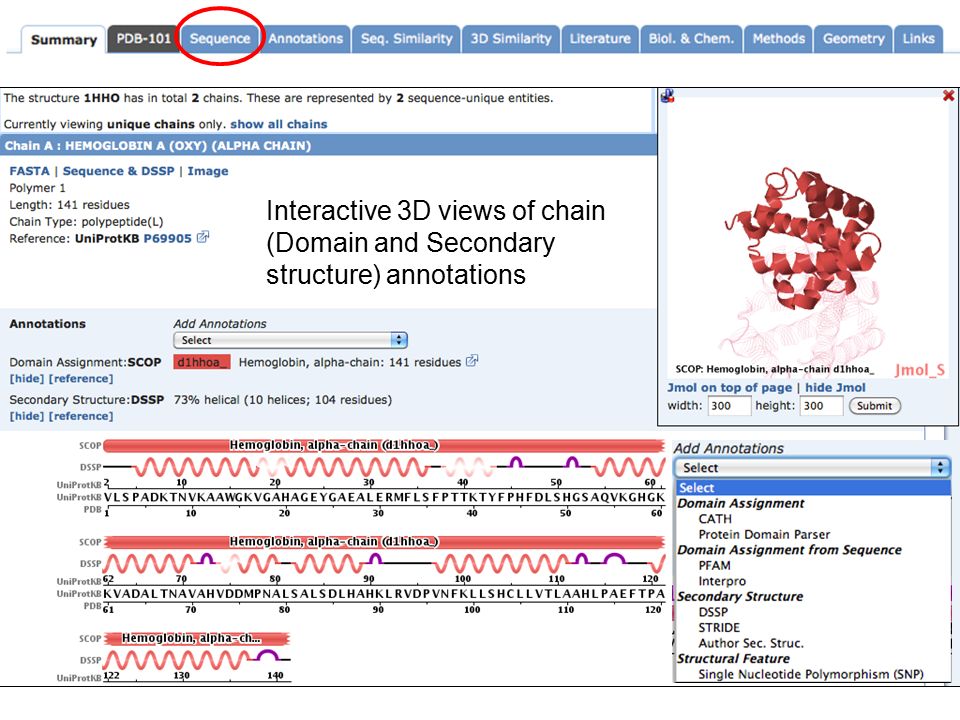Hide the DSSP Secondary Structure annotation
960x720 pixels.
[x=26, y=416]
